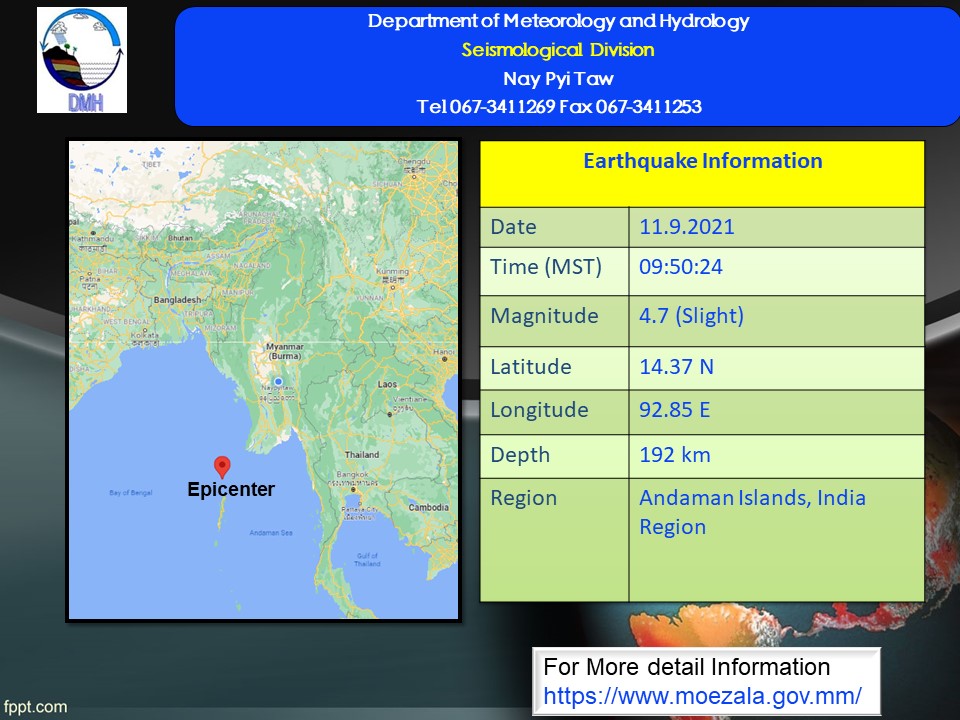Click the 'Epicenter' label on map

coord(231,489)
